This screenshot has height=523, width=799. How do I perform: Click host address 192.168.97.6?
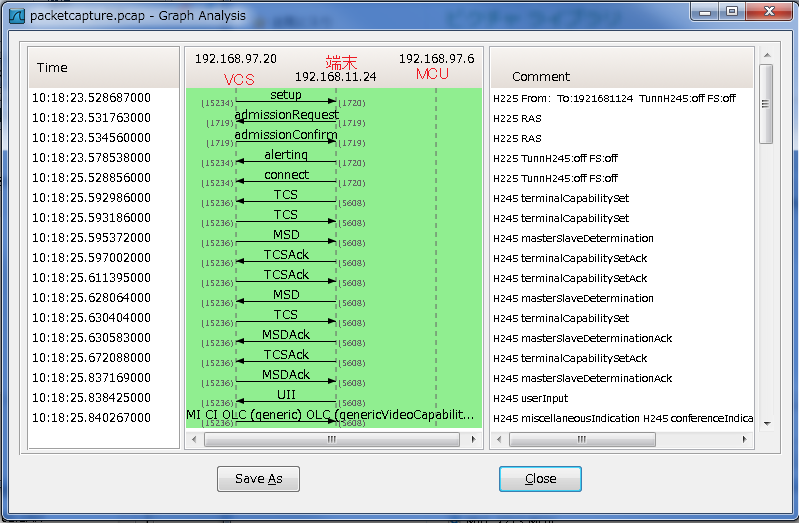click(x=436, y=59)
